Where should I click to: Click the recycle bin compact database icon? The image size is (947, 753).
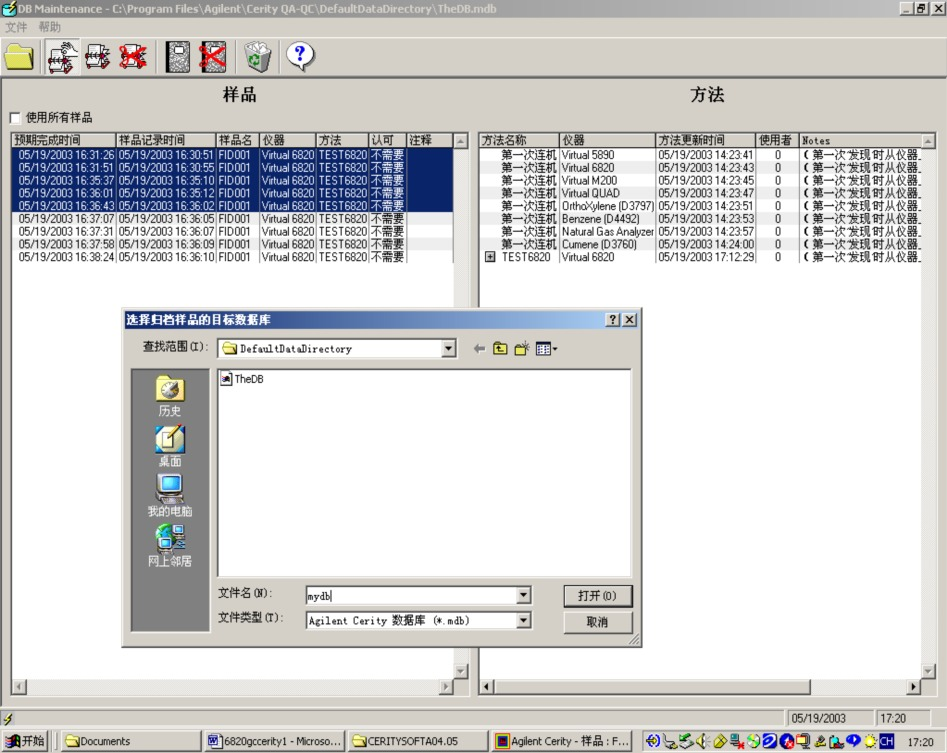(258, 57)
